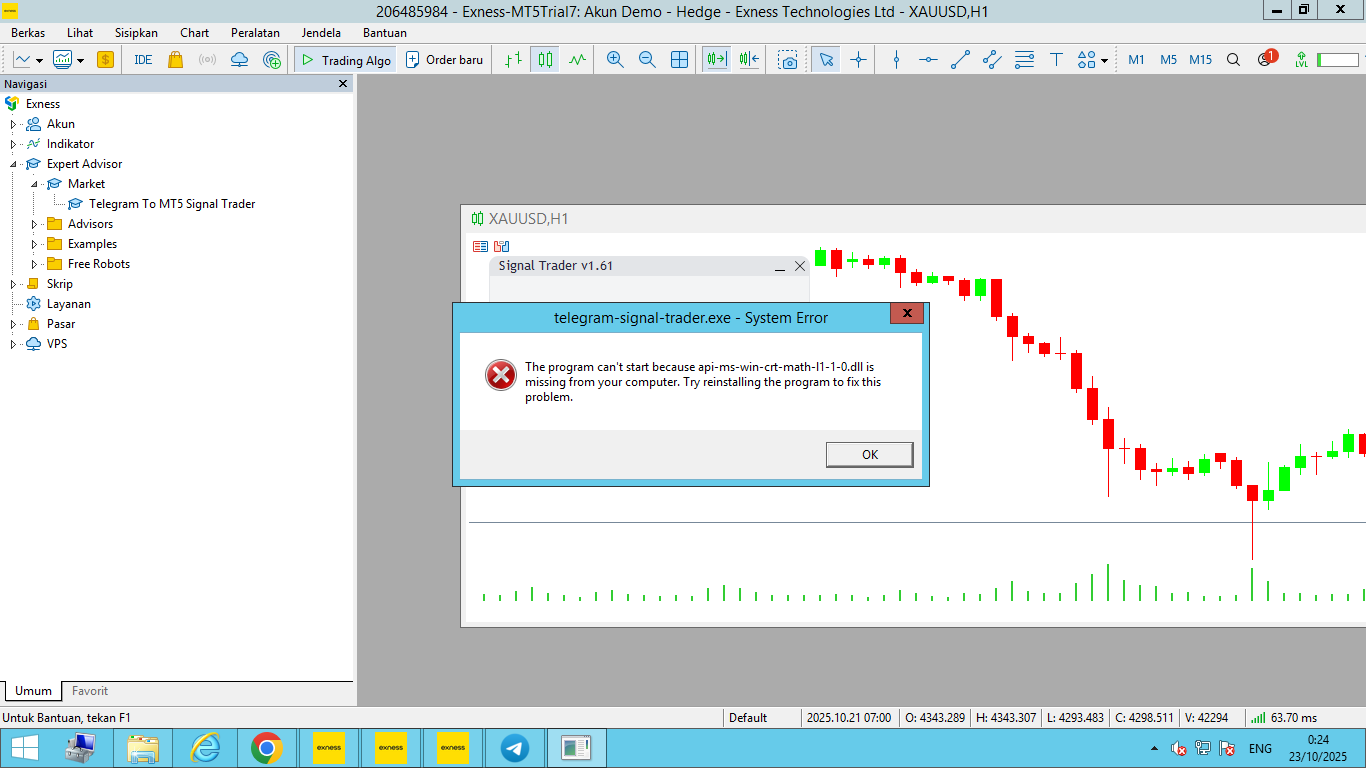This screenshot has width=1366, height=768.
Task: Select the horizontal line drawing tool
Action: point(928,60)
